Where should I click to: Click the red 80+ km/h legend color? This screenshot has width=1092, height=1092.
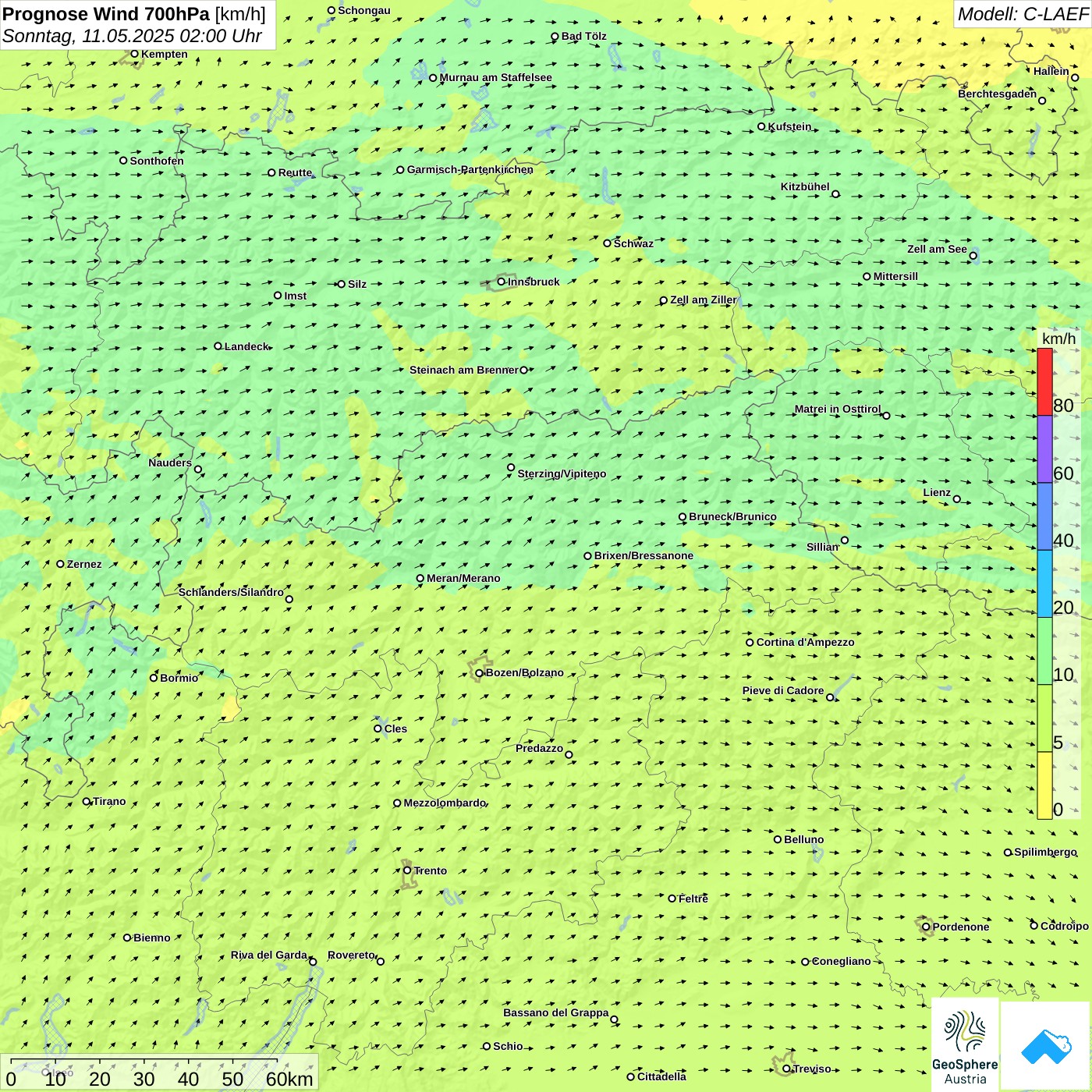click(x=1044, y=381)
